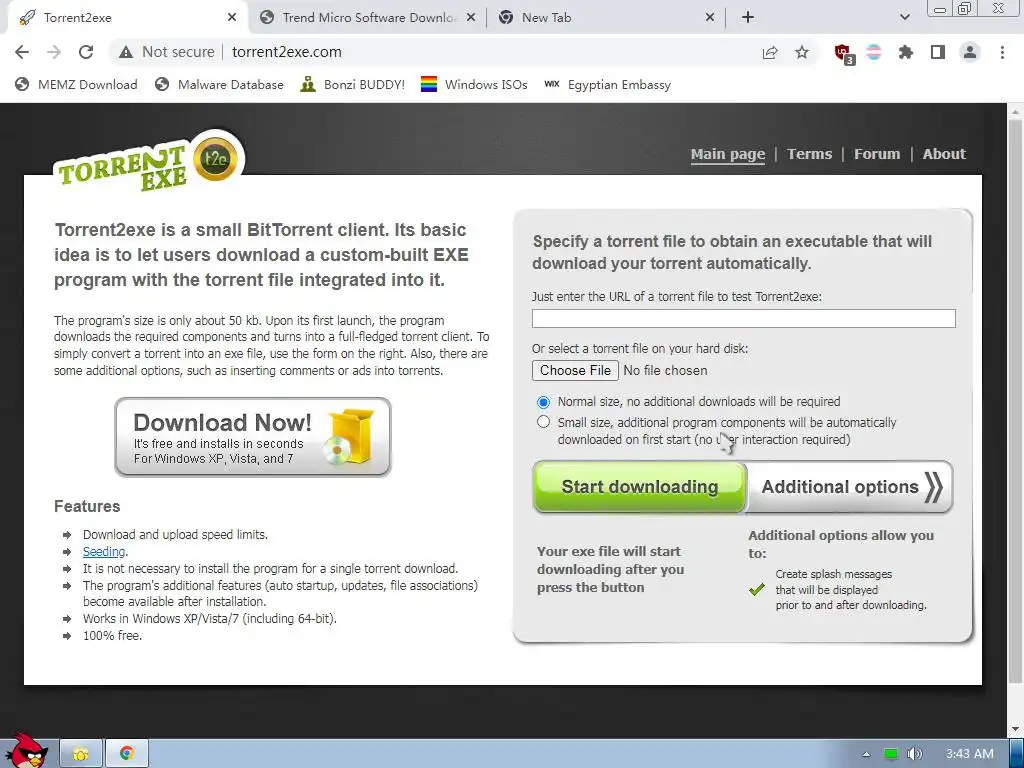This screenshot has height=768, width=1024.
Task: Toggle the browser side panel icon
Action: click(x=938, y=52)
